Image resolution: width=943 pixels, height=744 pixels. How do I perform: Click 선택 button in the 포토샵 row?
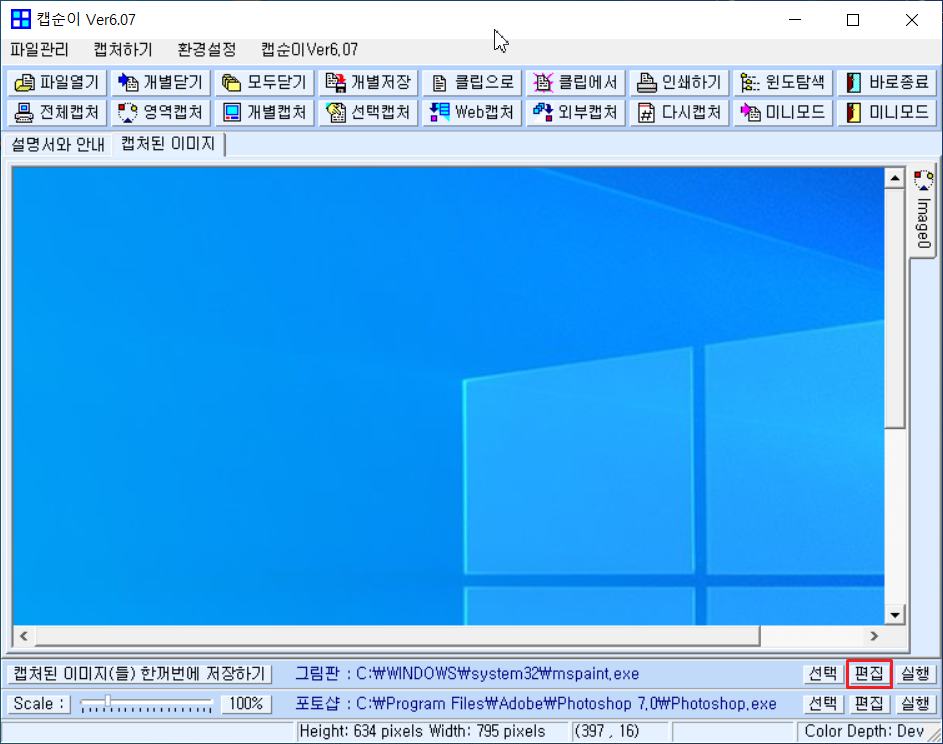[823, 703]
